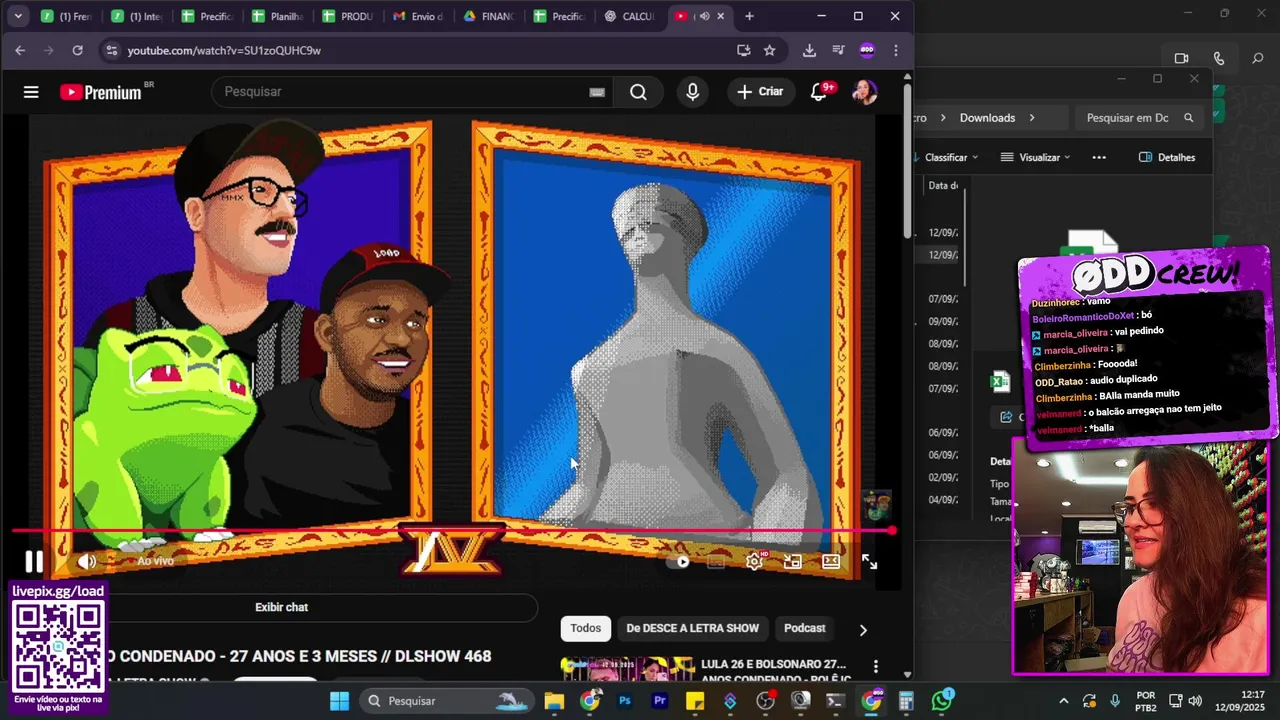
Task: Reload the current page
Action: click(77, 50)
